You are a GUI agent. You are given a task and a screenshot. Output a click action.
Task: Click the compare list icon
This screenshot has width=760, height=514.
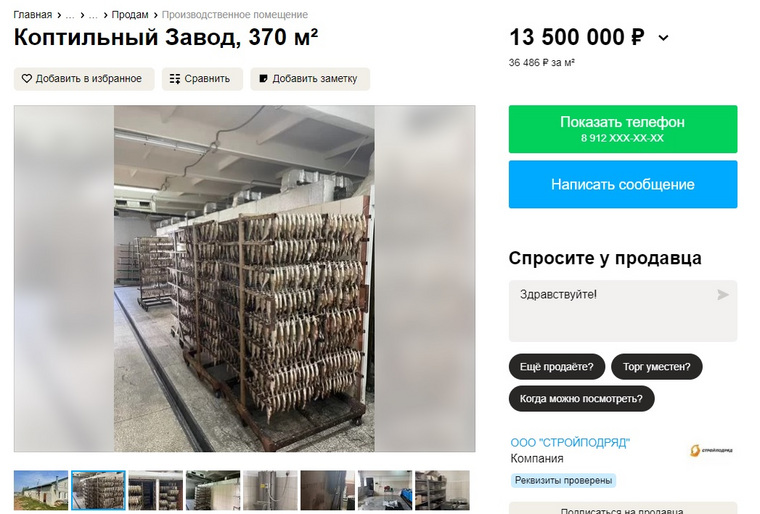point(175,79)
